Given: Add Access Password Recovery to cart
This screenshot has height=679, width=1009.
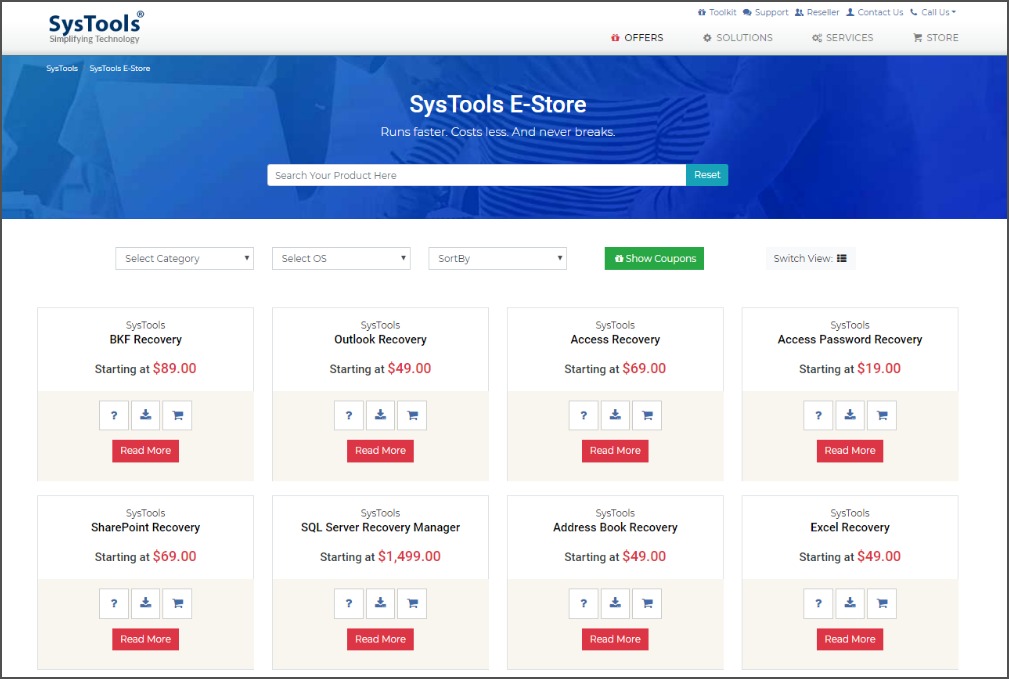Looking at the screenshot, I should click(x=882, y=415).
